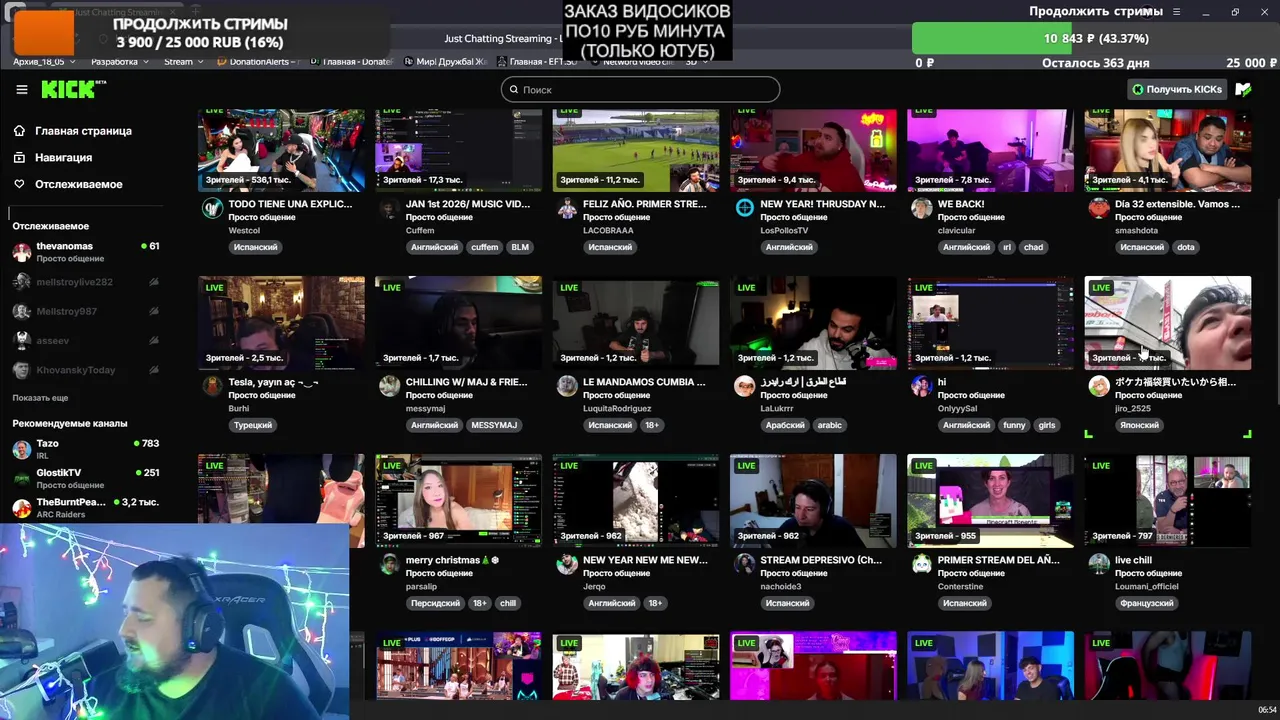Click the heart icon beside Отслеживаемое
1280x720 pixels.
click(x=19, y=184)
